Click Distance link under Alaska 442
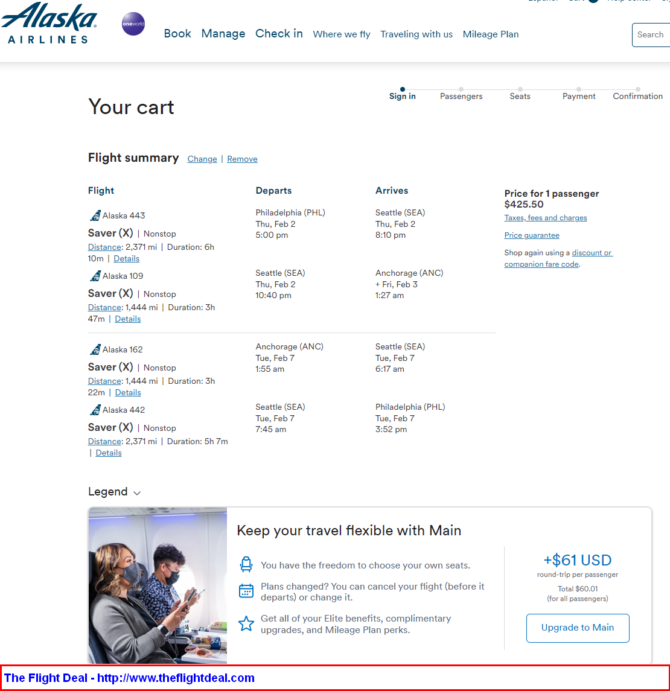The image size is (670, 691). pos(104,442)
